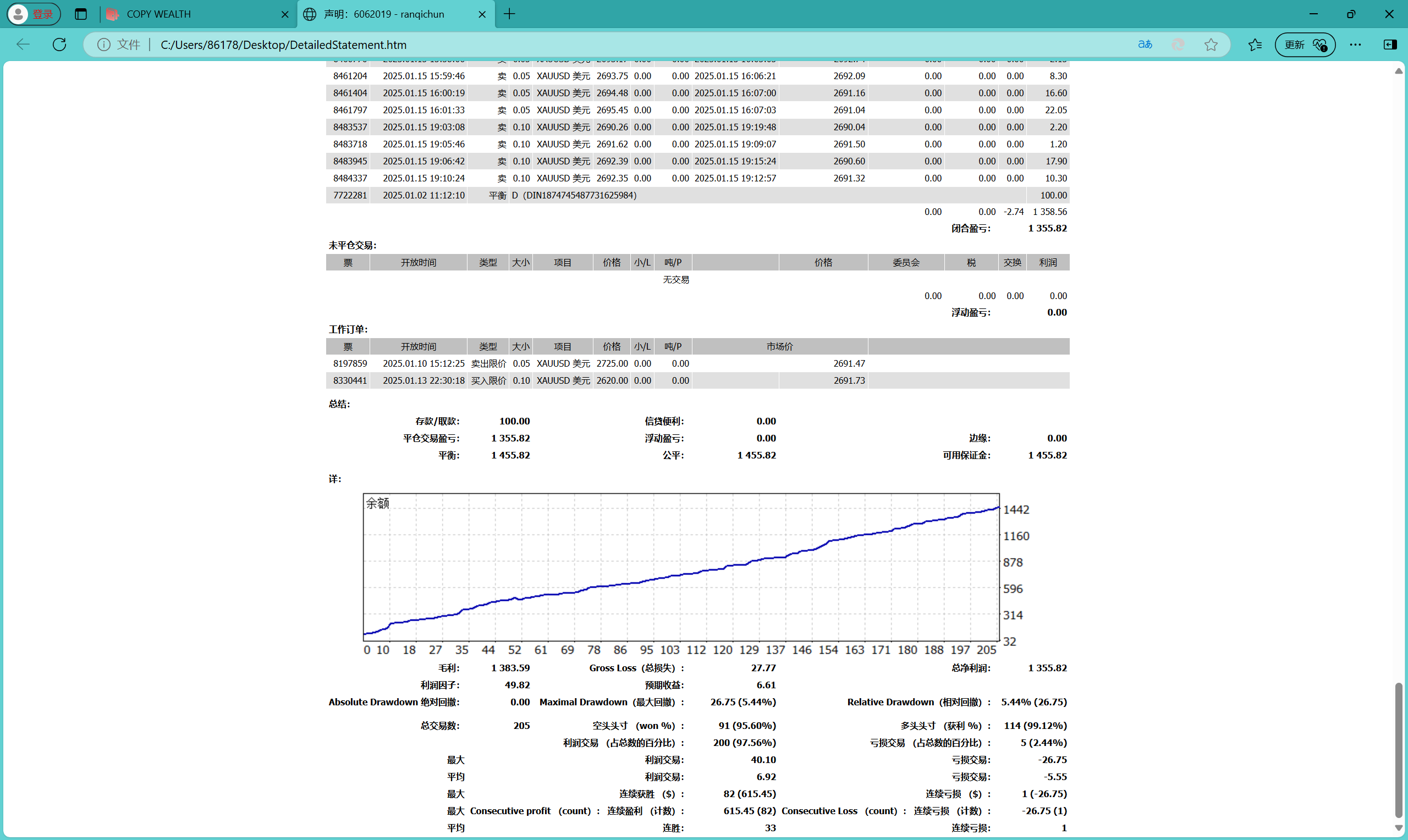Select pending order ticket 8330441
This screenshot has width=1408, height=840.
(350, 380)
